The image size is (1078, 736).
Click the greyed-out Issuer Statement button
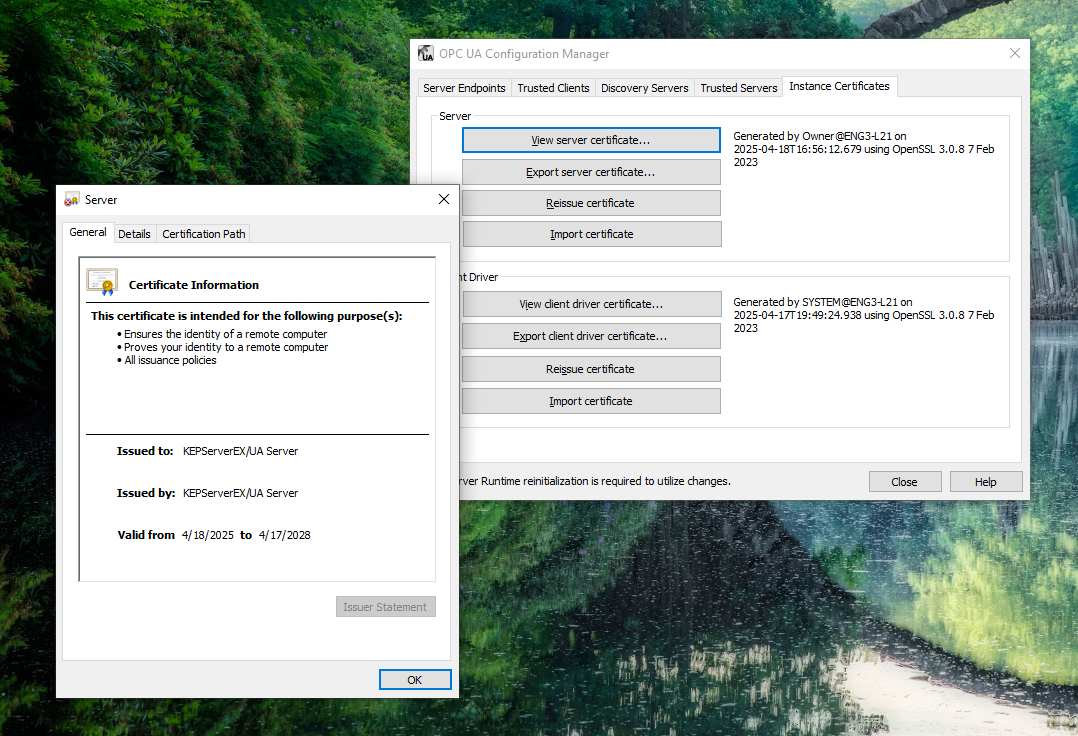pos(385,607)
